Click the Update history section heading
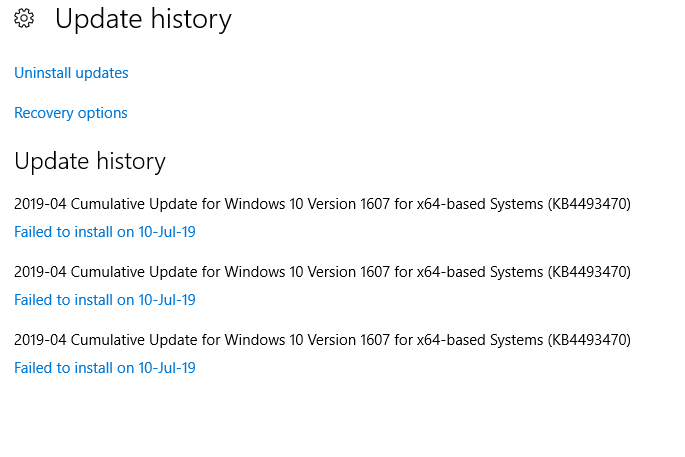Image resolution: width=685 pixels, height=457 pixels. point(90,161)
